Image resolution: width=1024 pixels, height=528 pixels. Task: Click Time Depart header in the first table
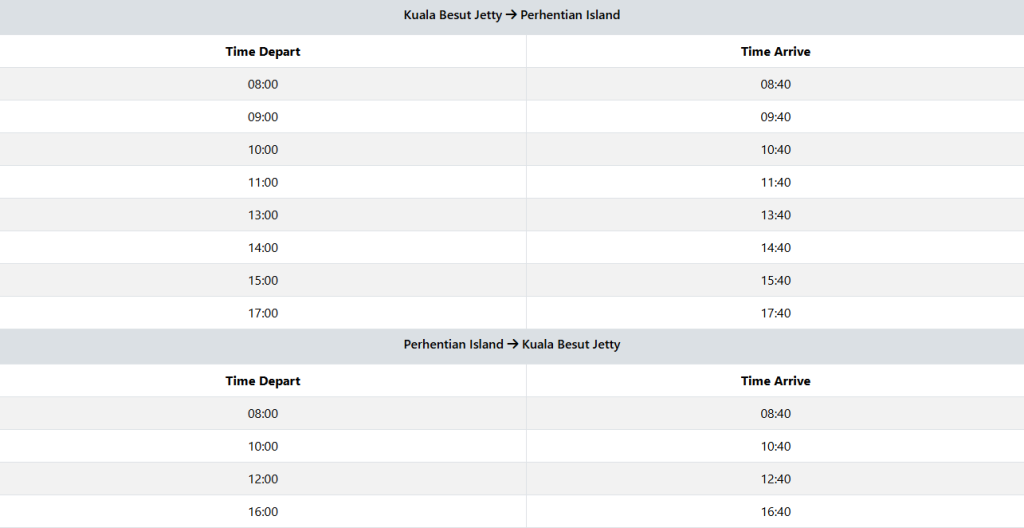(x=263, y=52)
